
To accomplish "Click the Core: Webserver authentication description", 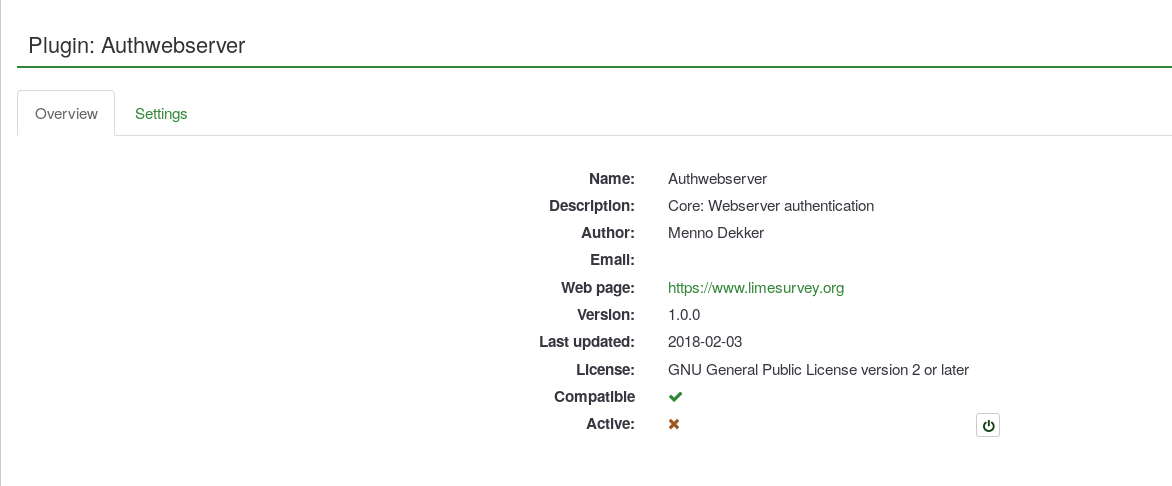I will [x=770, y=206].
